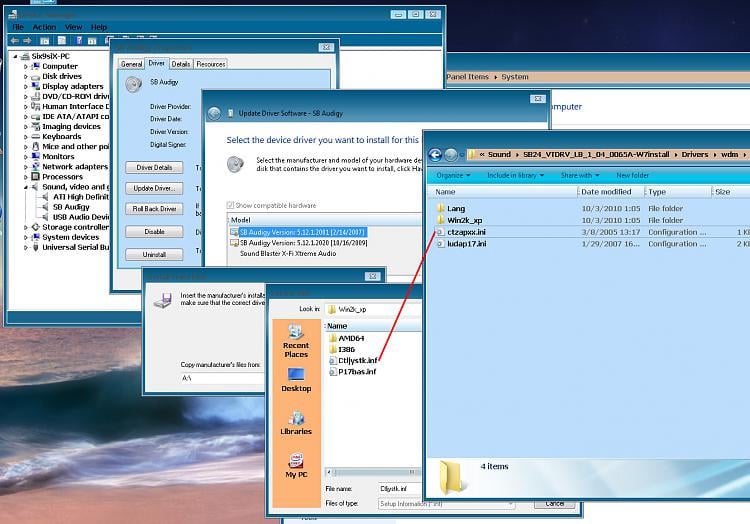Open My PC in the file dialog sidebar
Viewport: 750px width, 524px height.
point(296,465)
